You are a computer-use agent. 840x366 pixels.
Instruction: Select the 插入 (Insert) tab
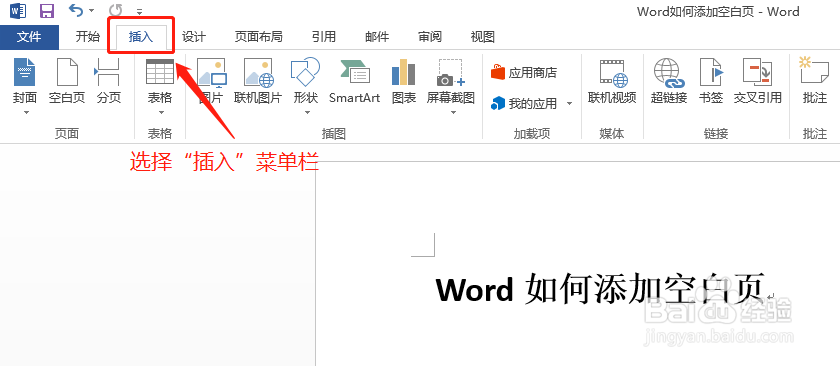tap(141, 37)
